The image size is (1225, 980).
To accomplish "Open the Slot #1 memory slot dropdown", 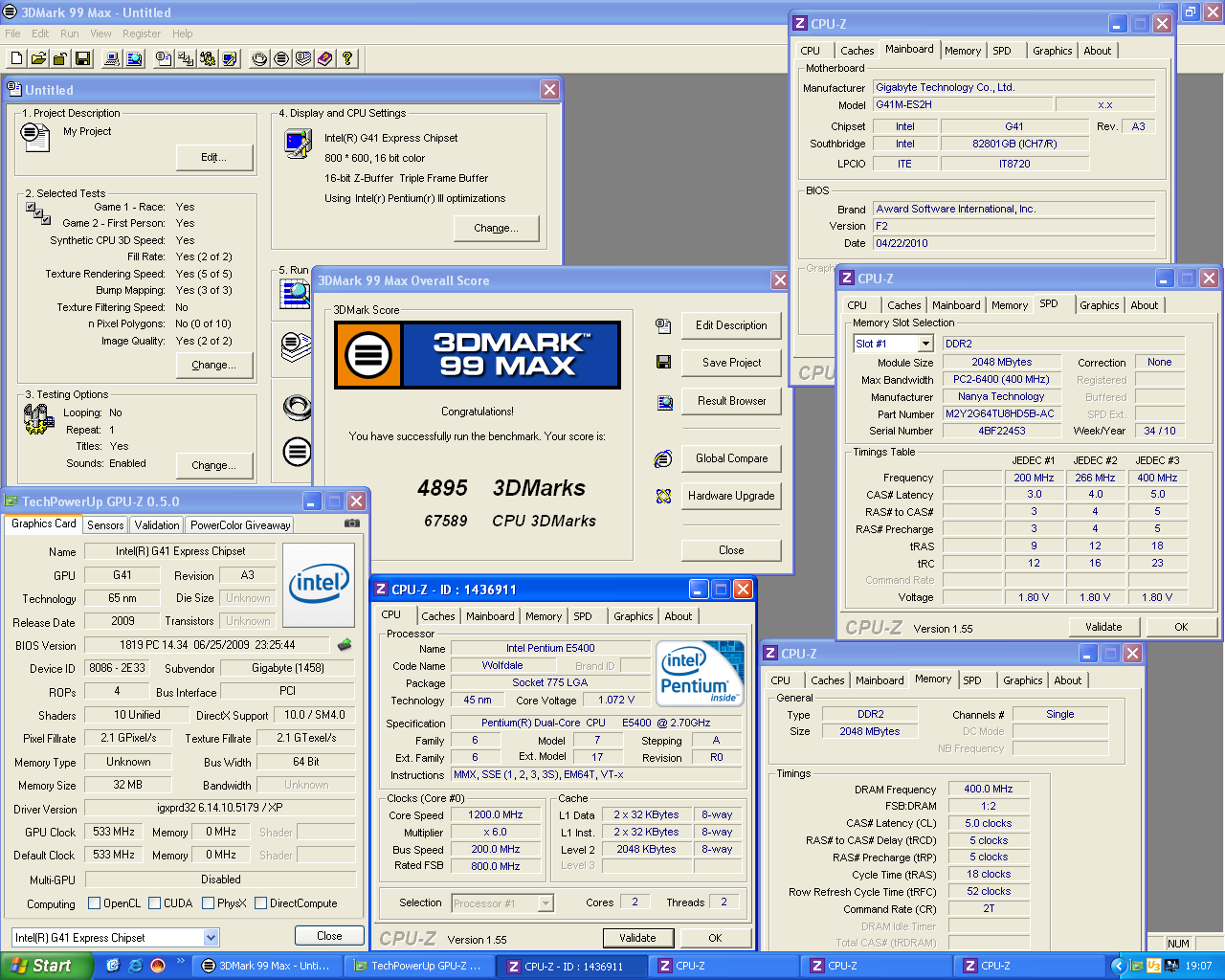I will click(x=925, y=344).
